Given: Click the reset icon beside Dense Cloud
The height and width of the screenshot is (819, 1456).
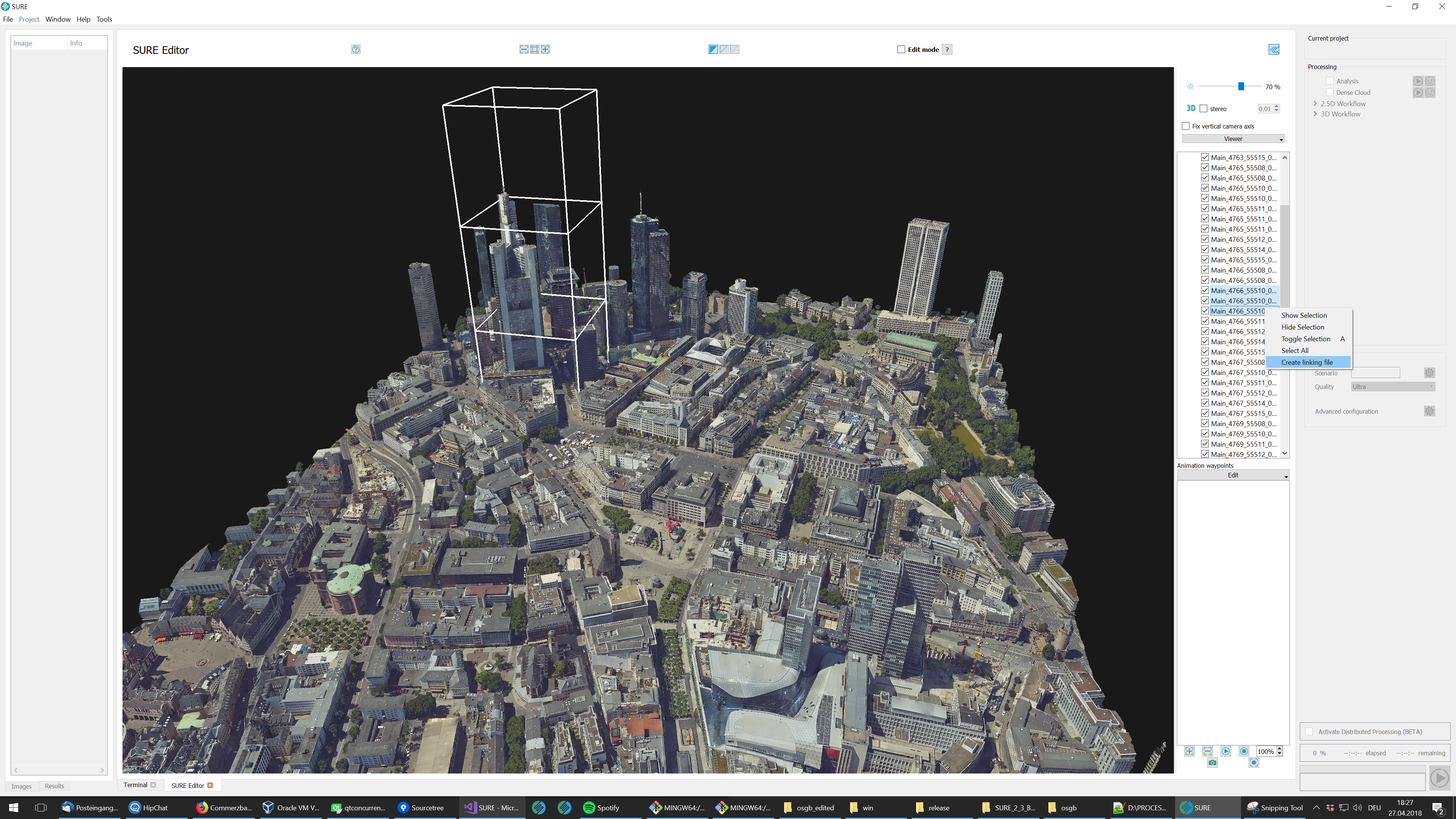Looking at the screenshot, I should (1430, 93).
